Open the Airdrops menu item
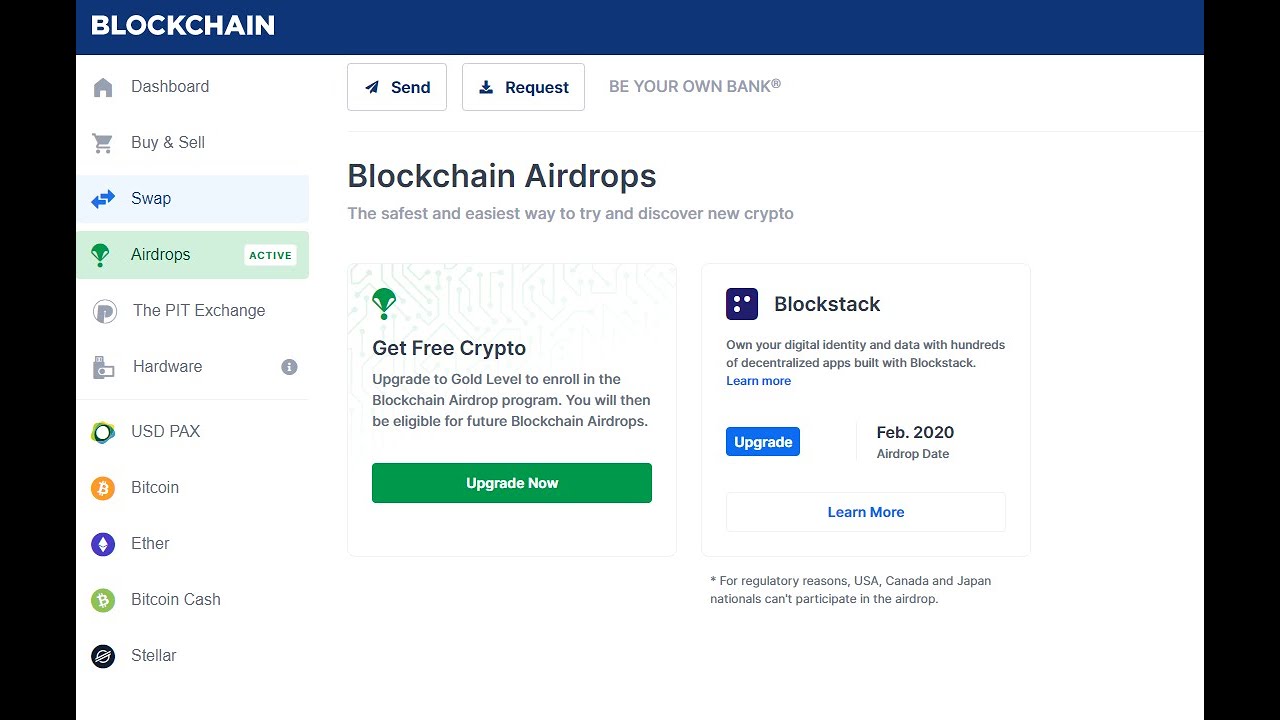1280x720 pixels. (x=160, y=255)
